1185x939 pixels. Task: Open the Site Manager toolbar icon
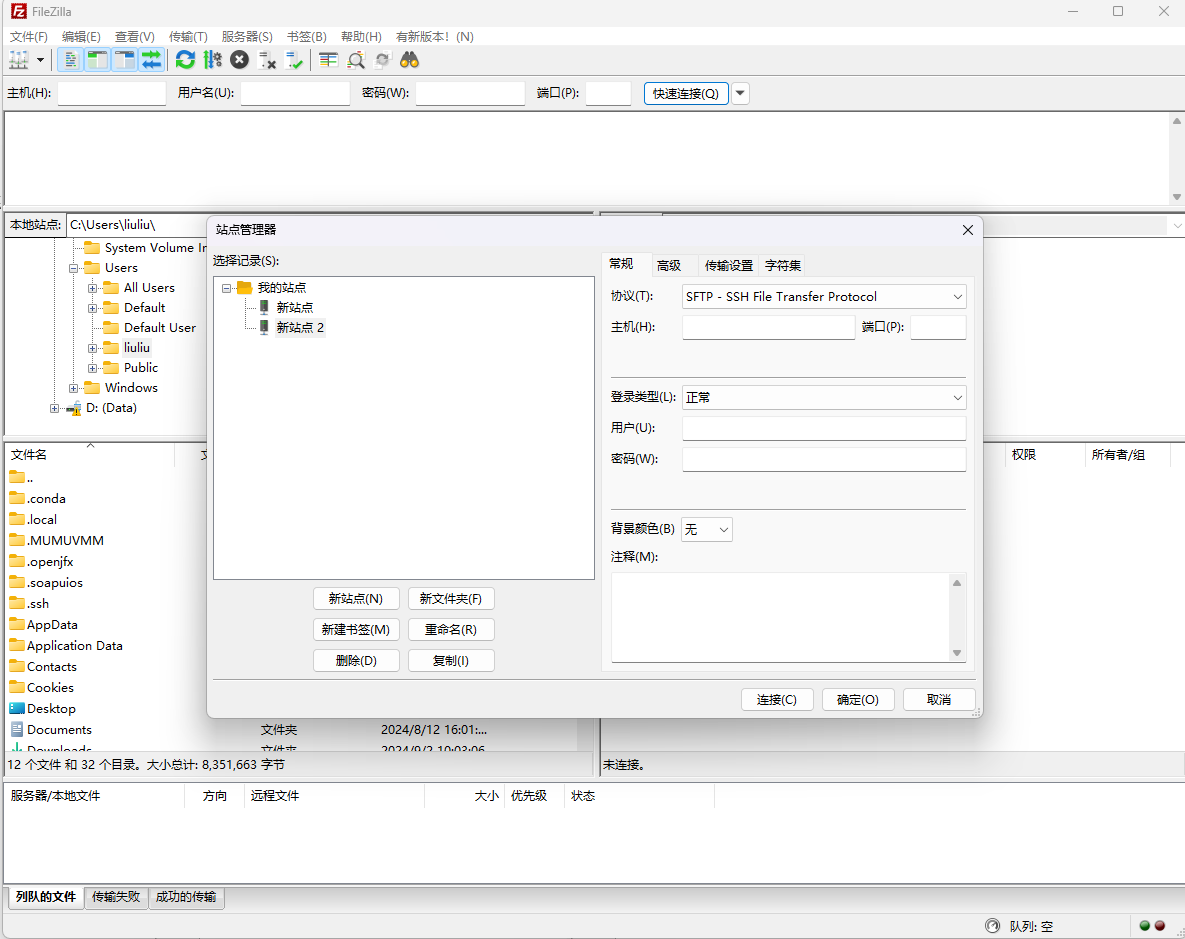[x=19, y=60]
